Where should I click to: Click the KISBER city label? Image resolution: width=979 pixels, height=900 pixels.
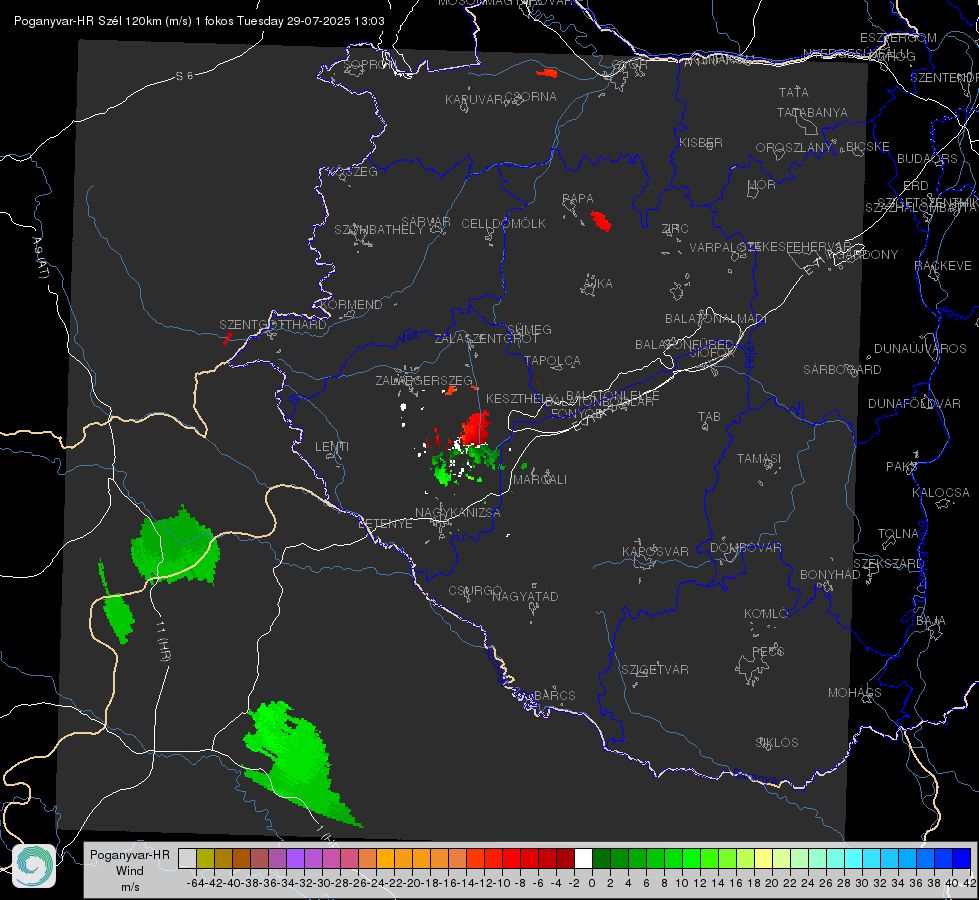tap(701, 143)
